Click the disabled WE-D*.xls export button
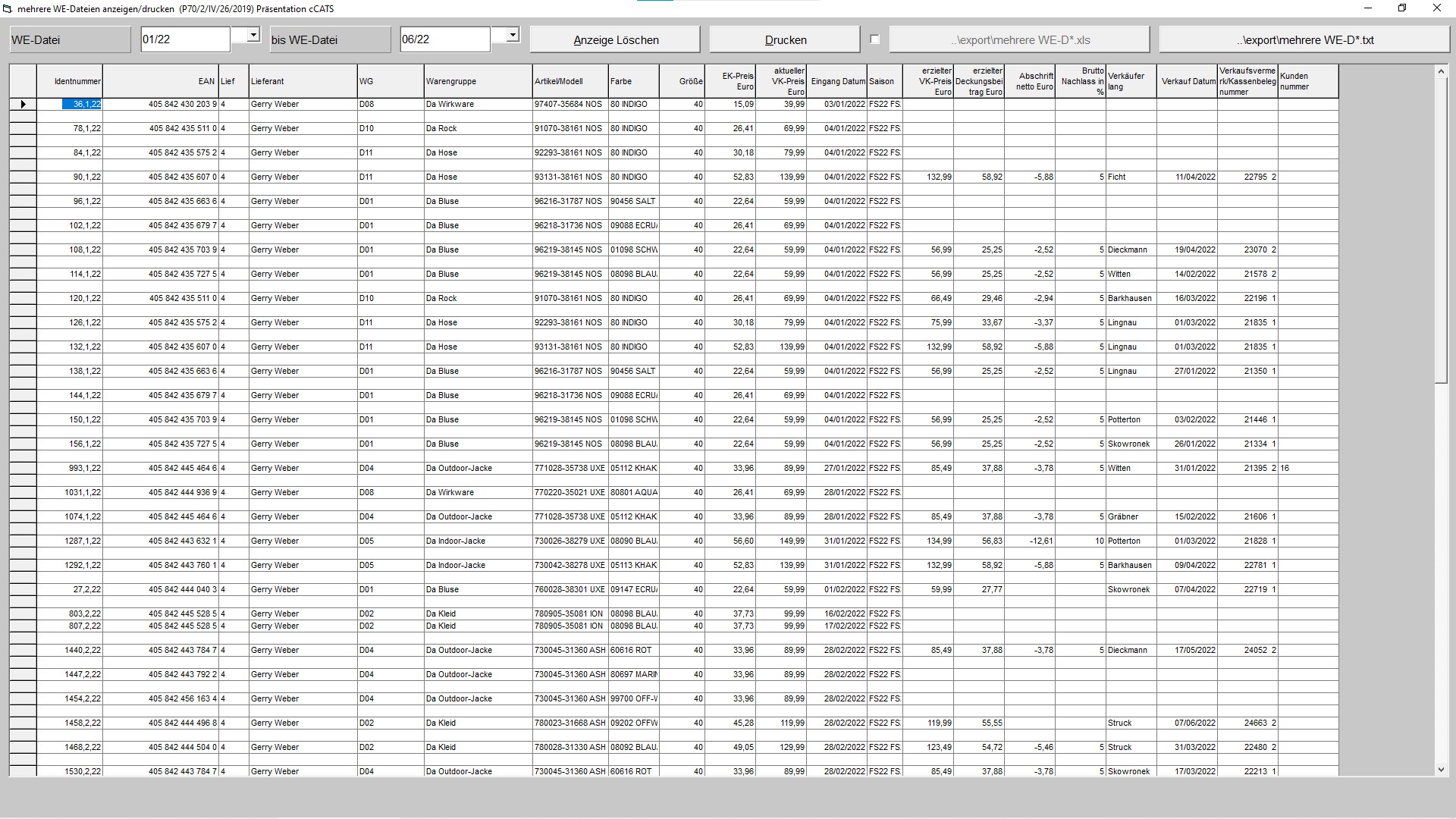 [x=1019, y=39]
